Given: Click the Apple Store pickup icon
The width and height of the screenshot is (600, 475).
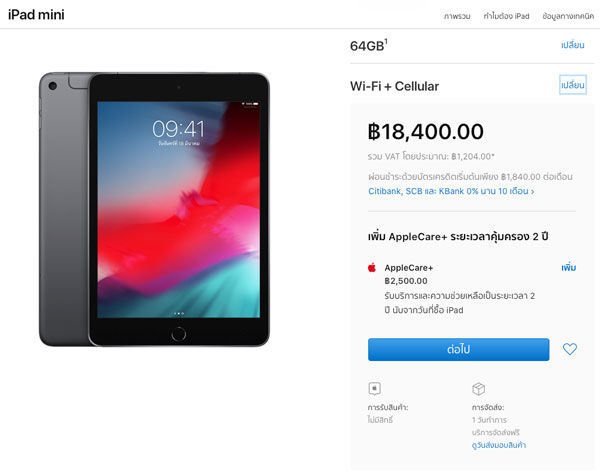Looking at the screenshot, I should coord(374,388).
